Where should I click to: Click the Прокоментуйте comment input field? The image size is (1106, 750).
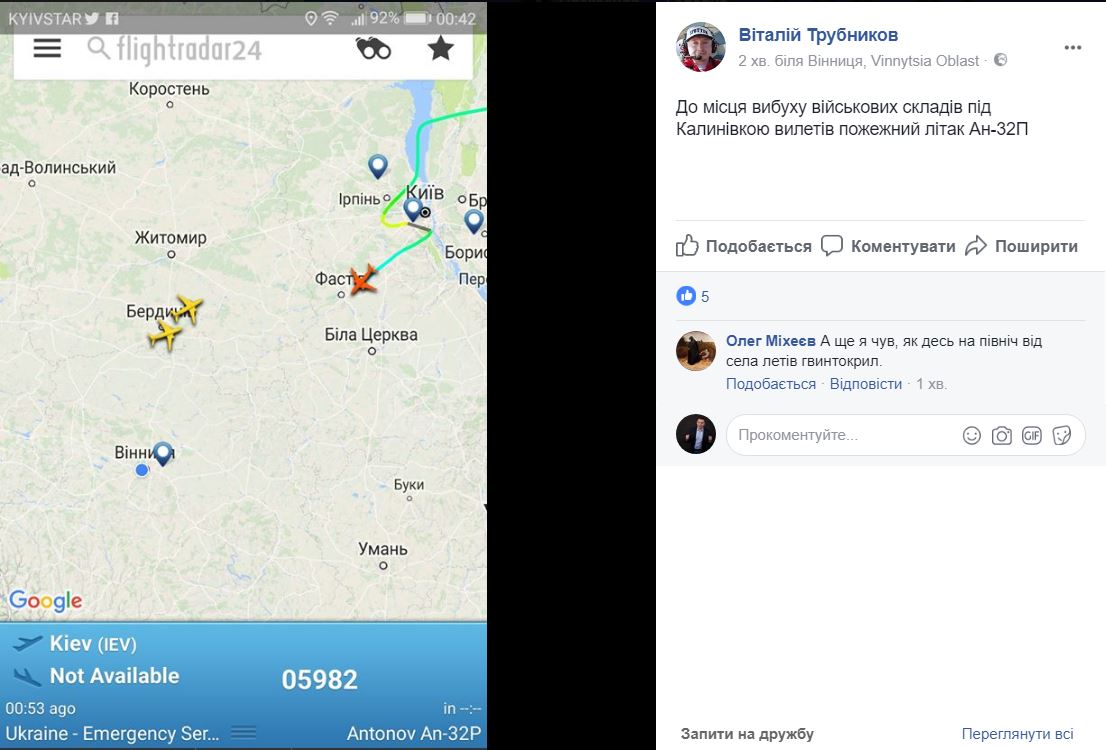click(843, 435)
